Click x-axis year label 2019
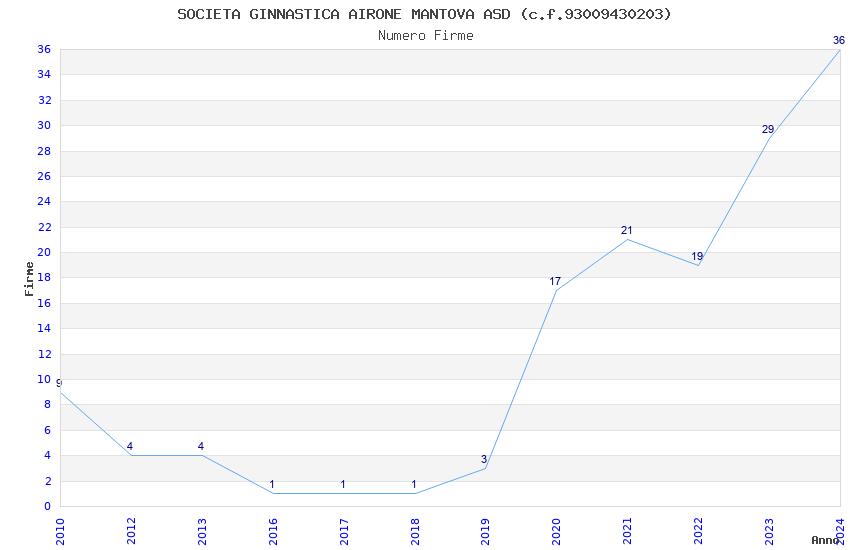 click(485, 532)
